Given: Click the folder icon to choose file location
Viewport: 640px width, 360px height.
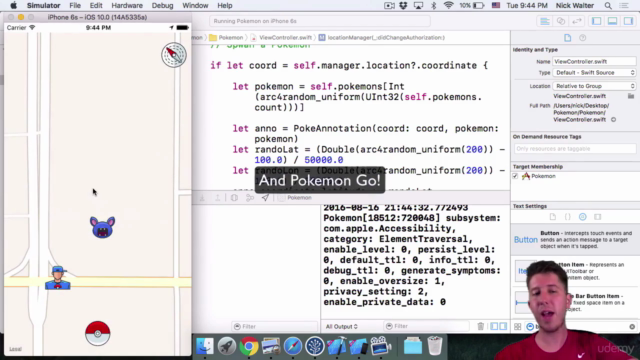Looking at the screenshot, I should tap(631, 96).
